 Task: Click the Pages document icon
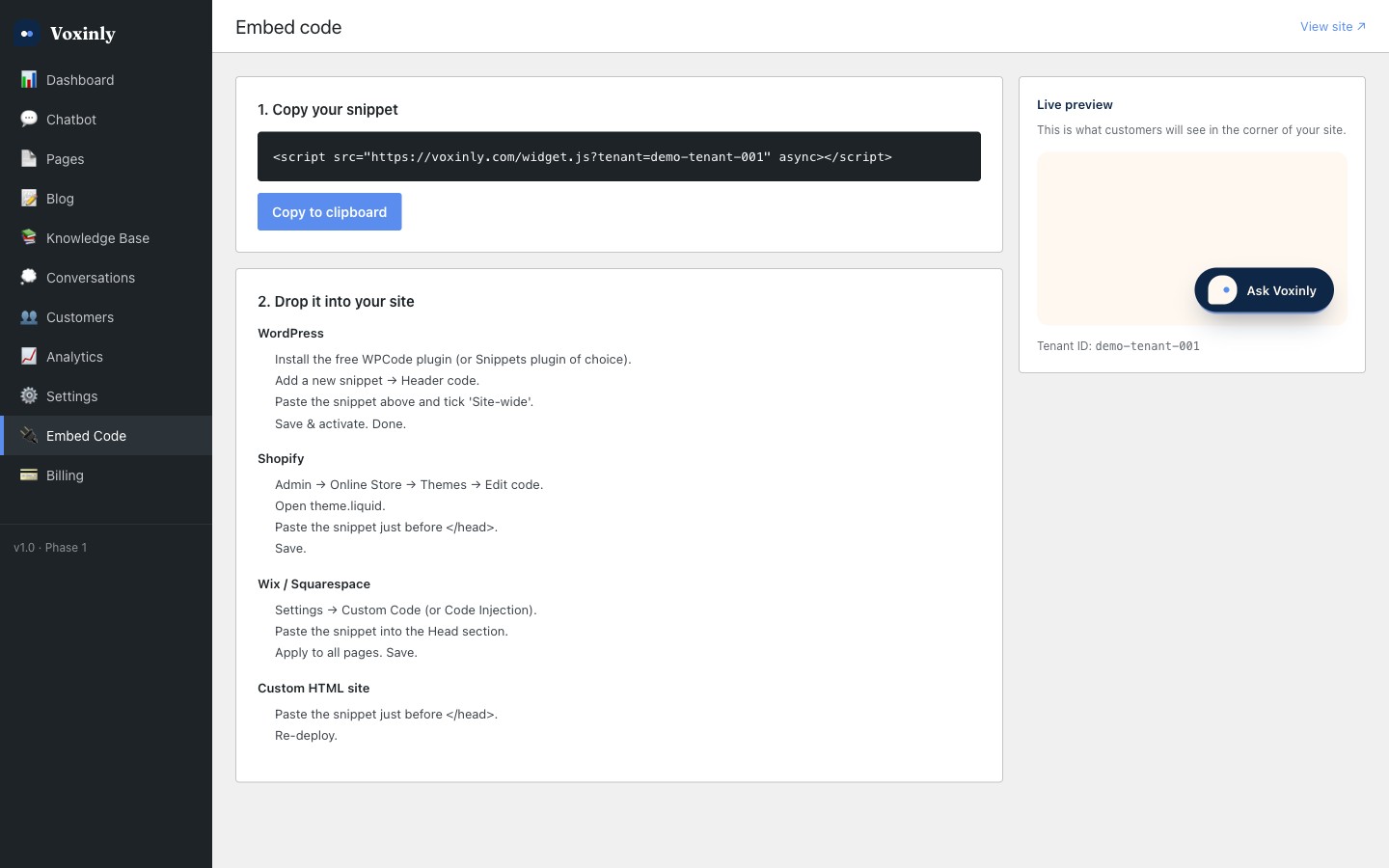(x=29, y=158)
